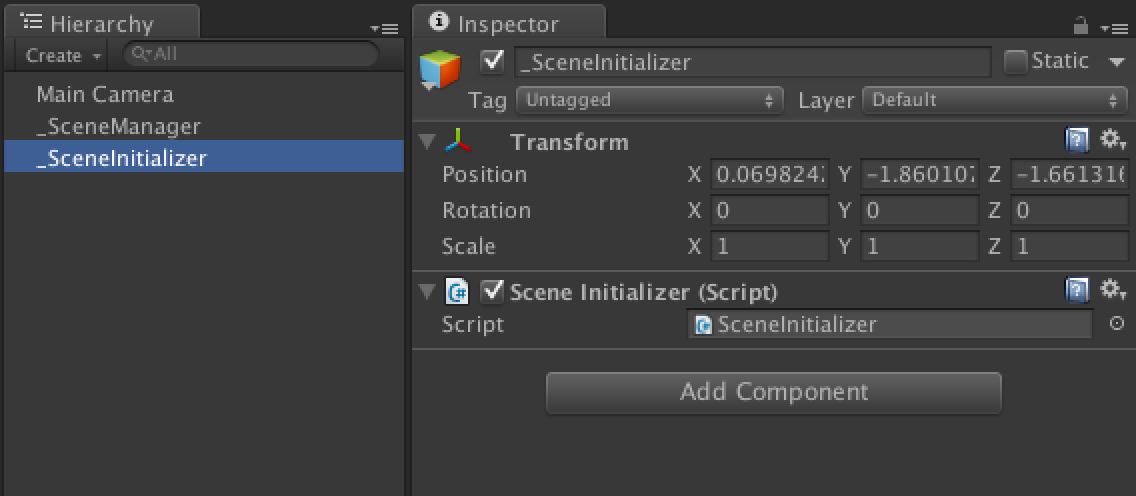This screenshot has height=496, width=1136.
Task: Open the Transform help reference icon
Action: (1077, 139)
